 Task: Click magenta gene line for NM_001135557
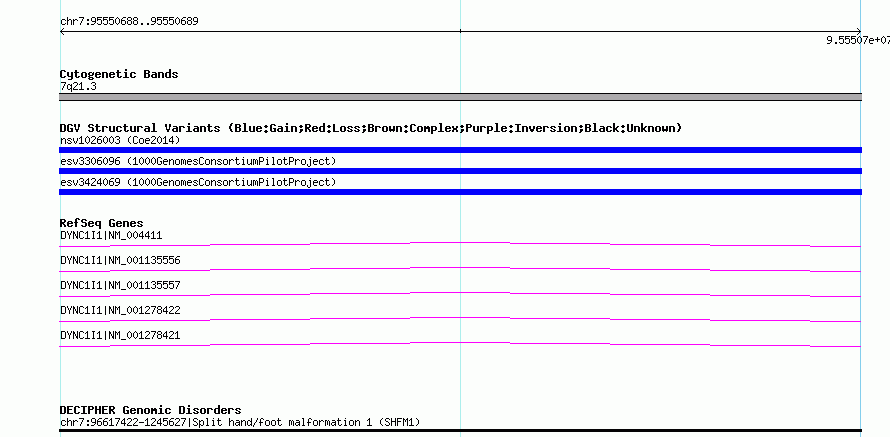click(460, 295)
